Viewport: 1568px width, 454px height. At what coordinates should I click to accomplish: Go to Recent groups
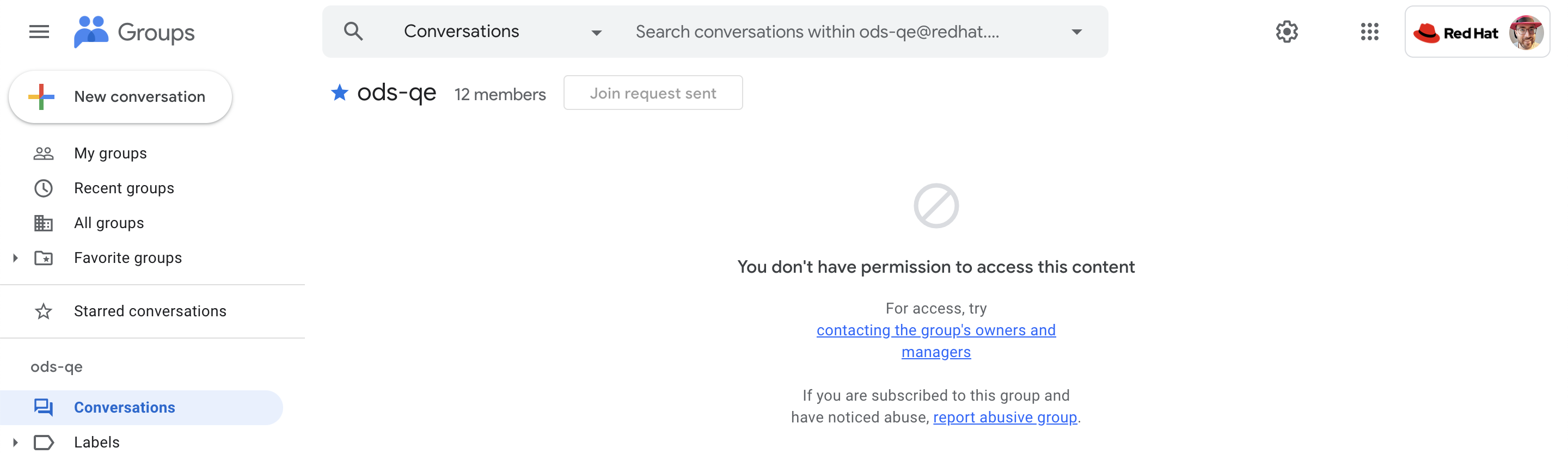click(124, 188)
